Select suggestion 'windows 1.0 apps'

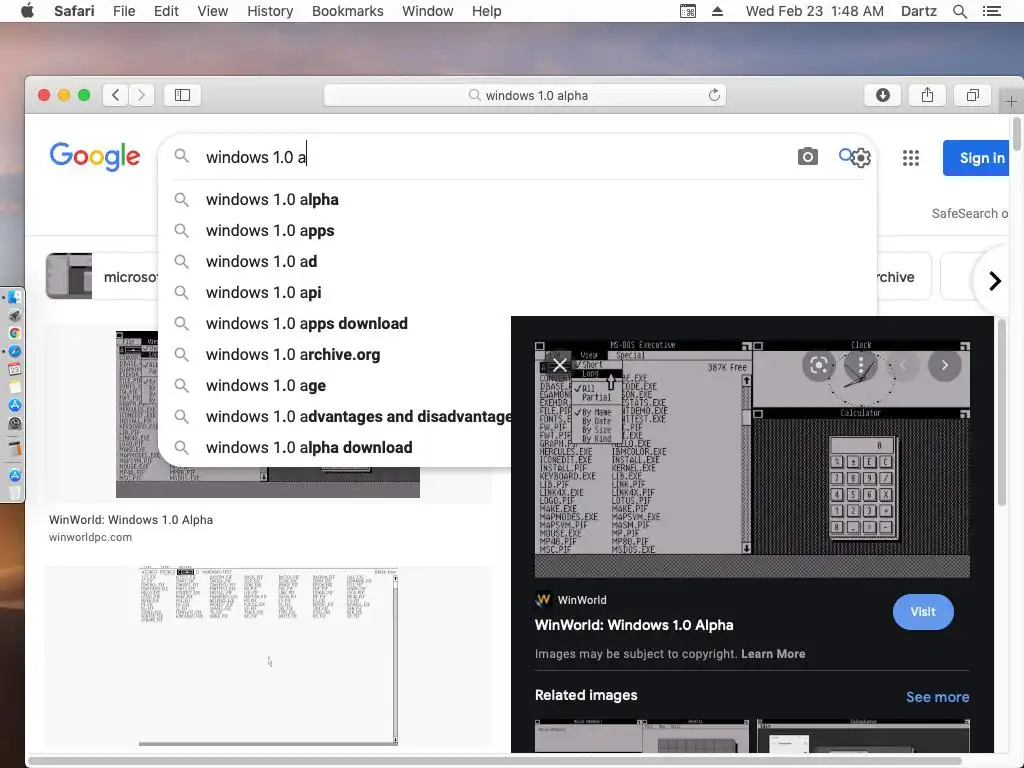517,231
